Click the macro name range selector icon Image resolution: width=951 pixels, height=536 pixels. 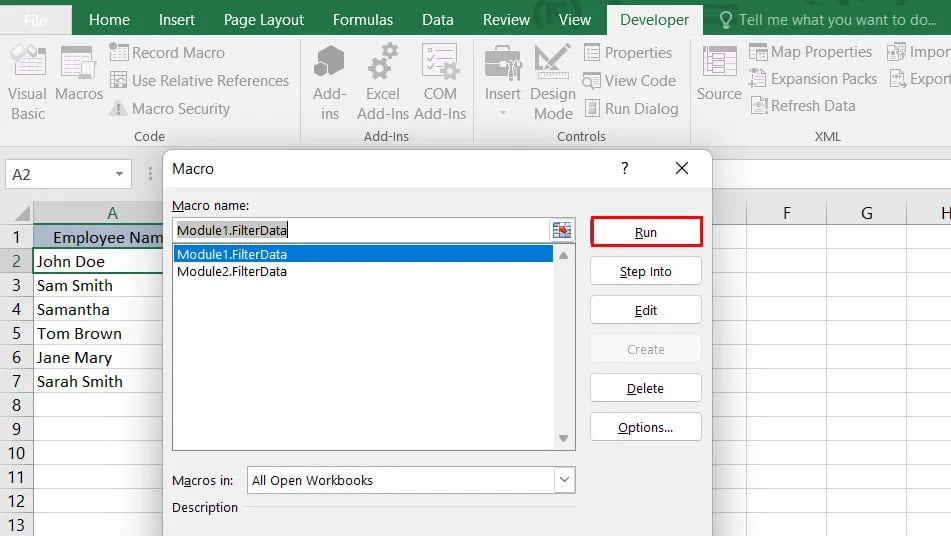[x=562, y=231]
